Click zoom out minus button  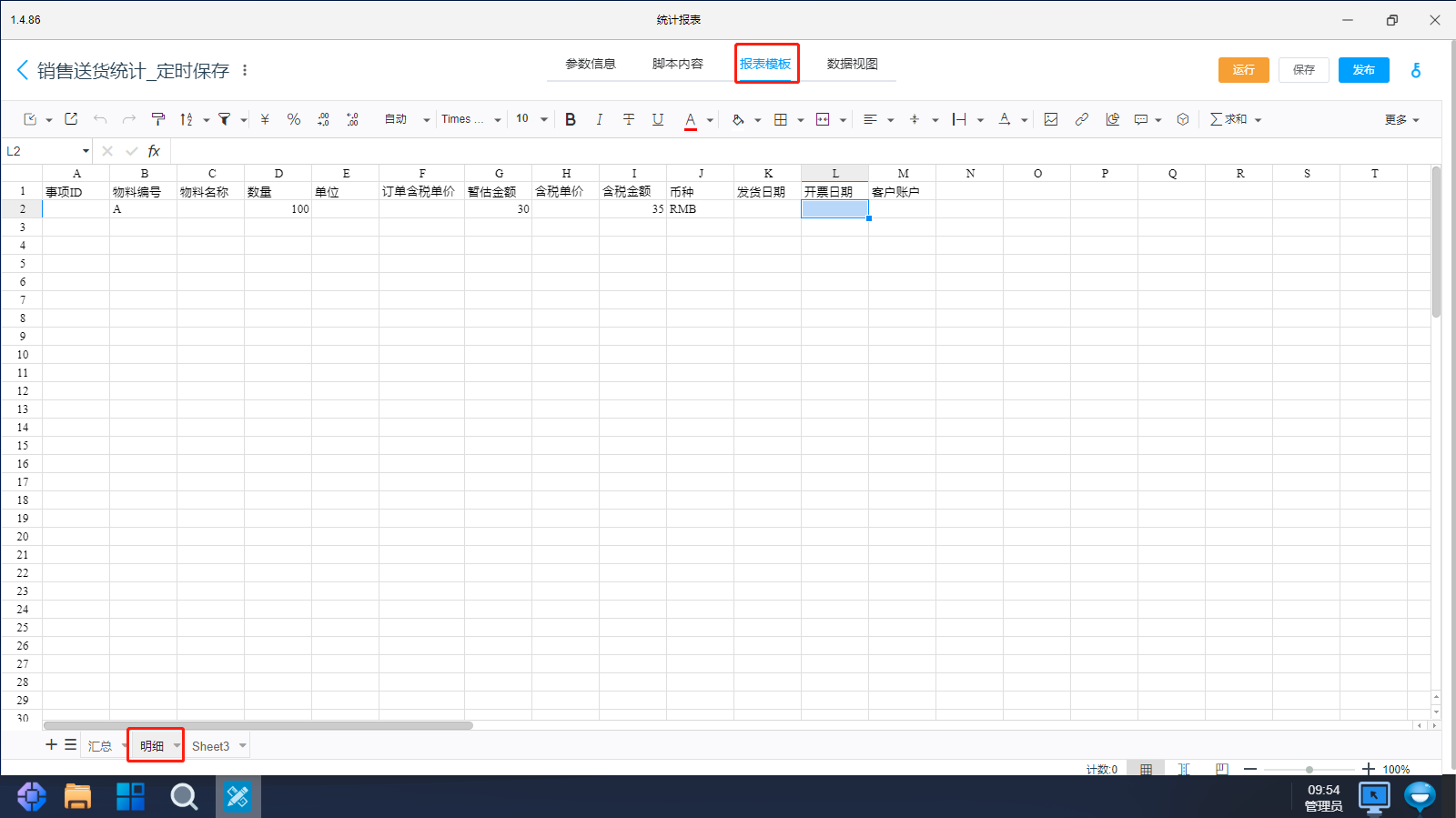point(1250,769)
